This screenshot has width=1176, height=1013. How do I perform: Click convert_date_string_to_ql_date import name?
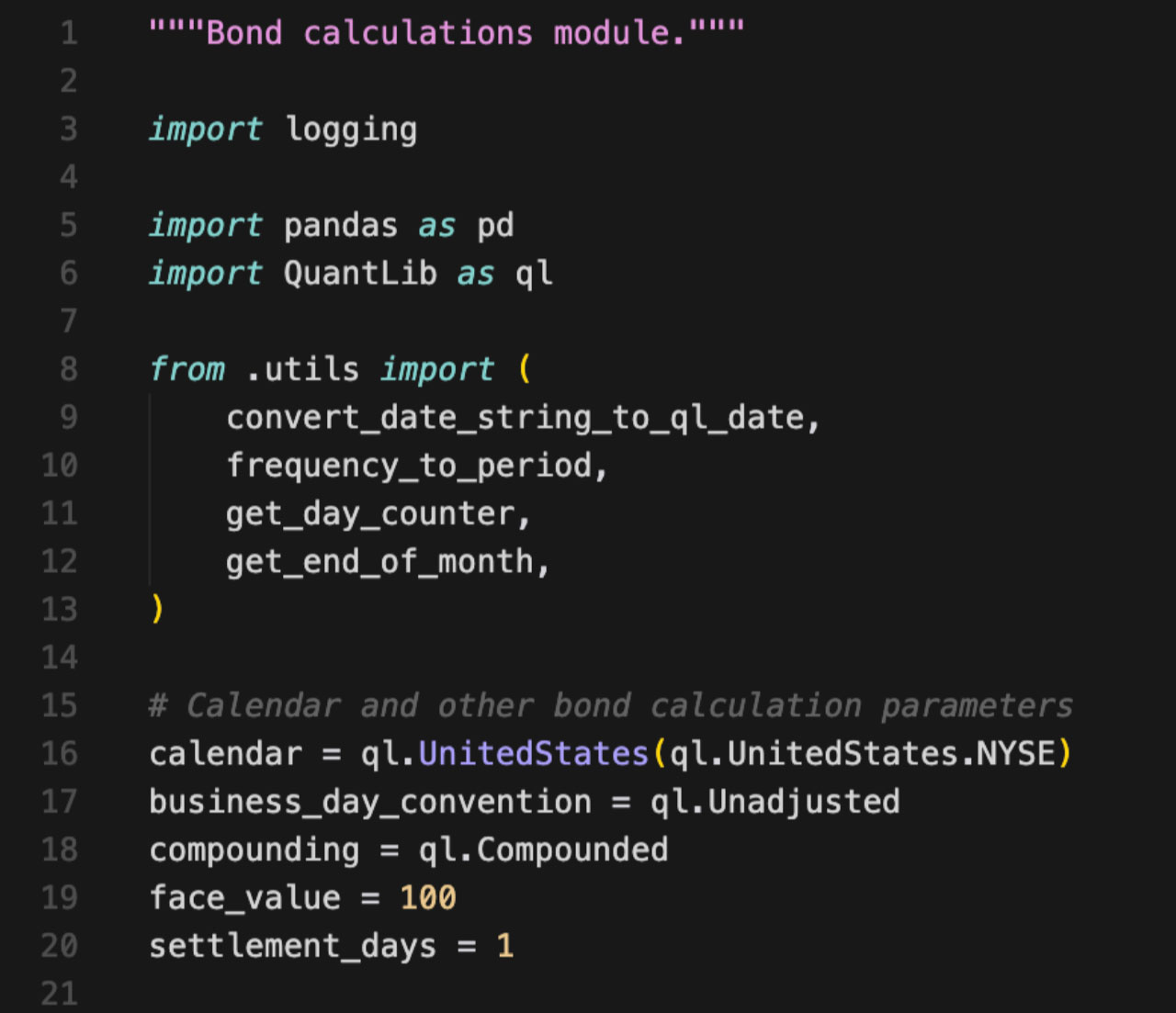[515, 418]
